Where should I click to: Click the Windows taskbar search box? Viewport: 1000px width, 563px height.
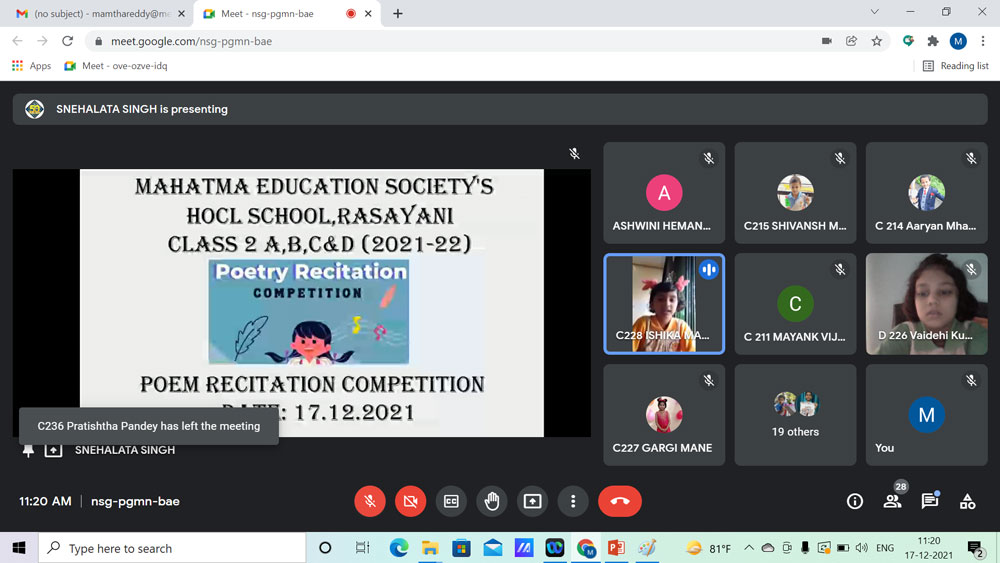tap(172, 548)
